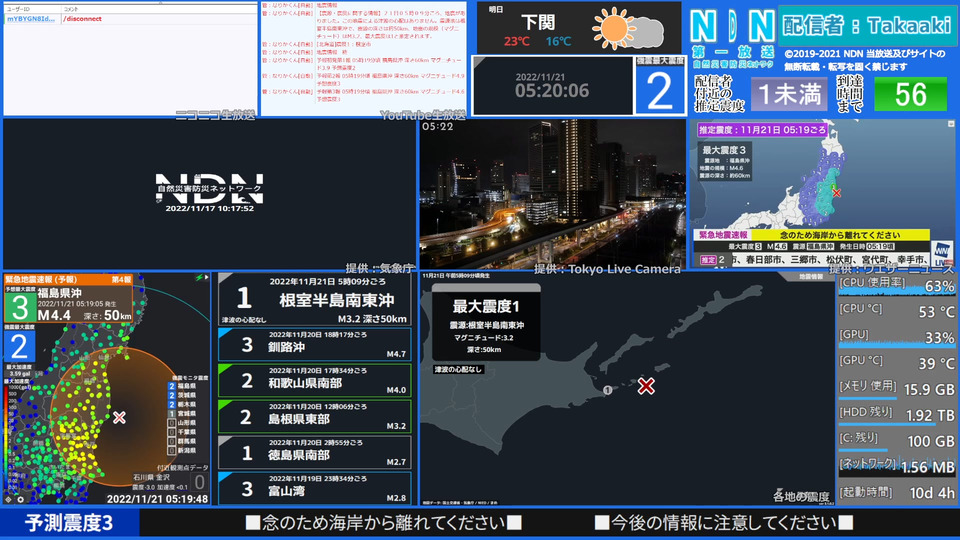Viewport: 960px width, 540px height.
Task: Click the 2022/11/21 05:19:48 timestamp on the seismic map
Action: click(x=157, y=499)
